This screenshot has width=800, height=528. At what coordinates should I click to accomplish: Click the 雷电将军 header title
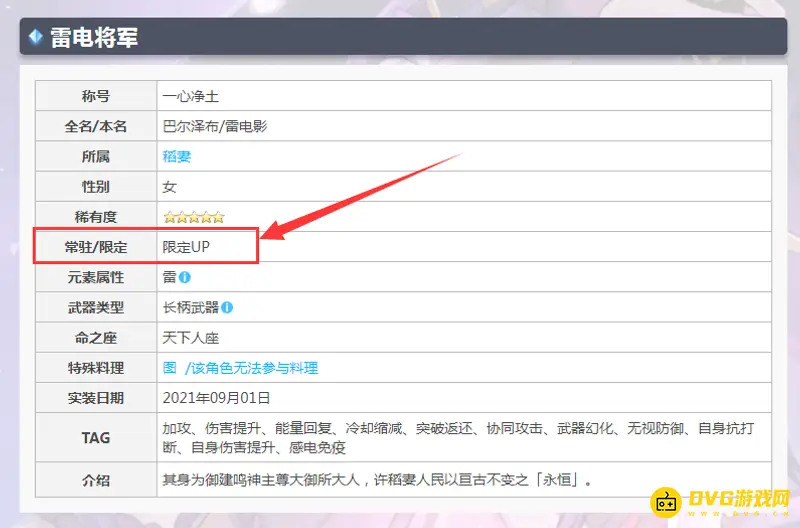pos(94,38)
